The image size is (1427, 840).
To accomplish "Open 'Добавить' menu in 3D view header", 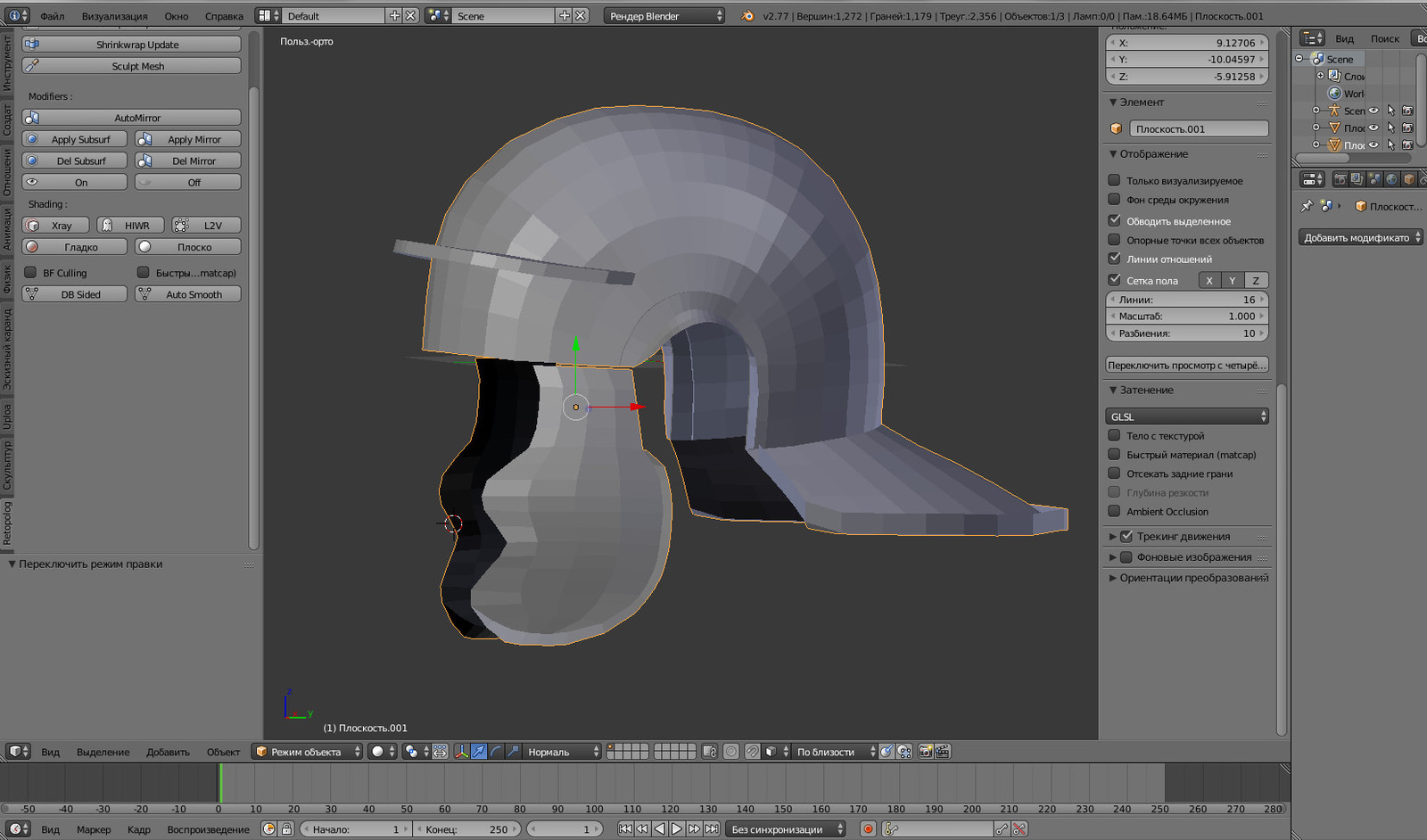I will [169, 752].
